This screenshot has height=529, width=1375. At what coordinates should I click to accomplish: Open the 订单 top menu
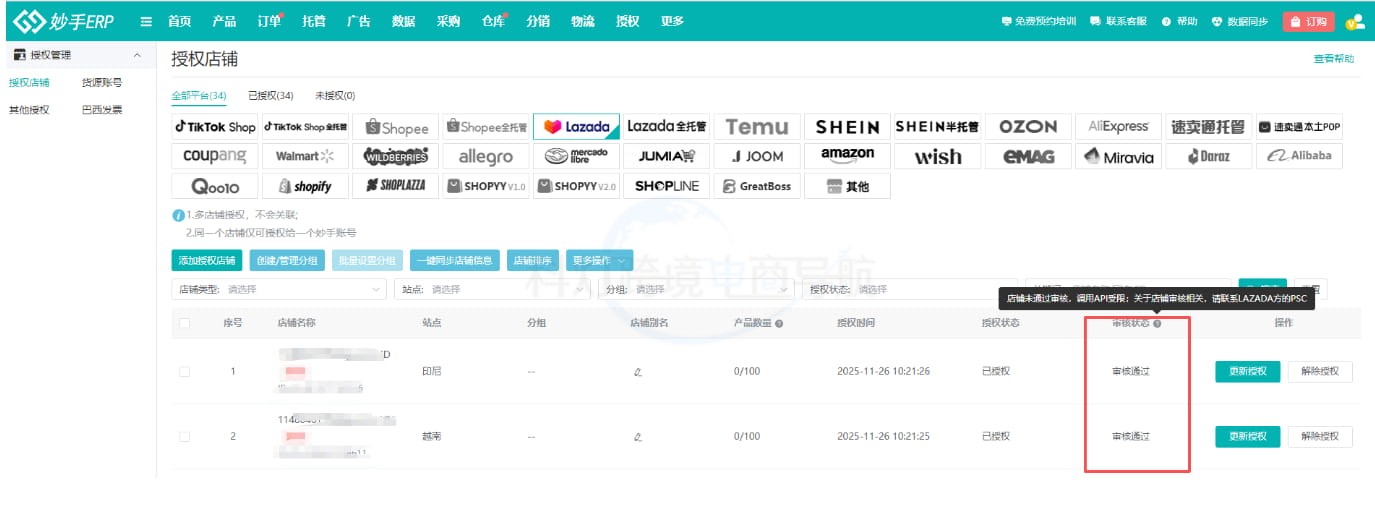[269, 21]
